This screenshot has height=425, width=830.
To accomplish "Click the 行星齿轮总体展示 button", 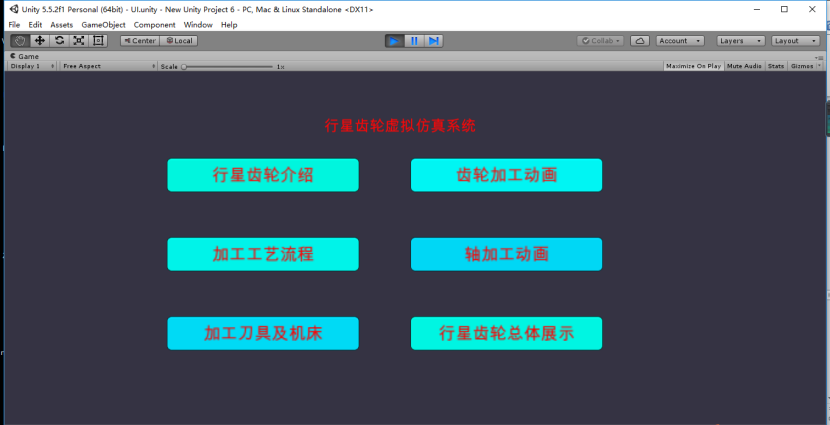I will coord(507,333).
